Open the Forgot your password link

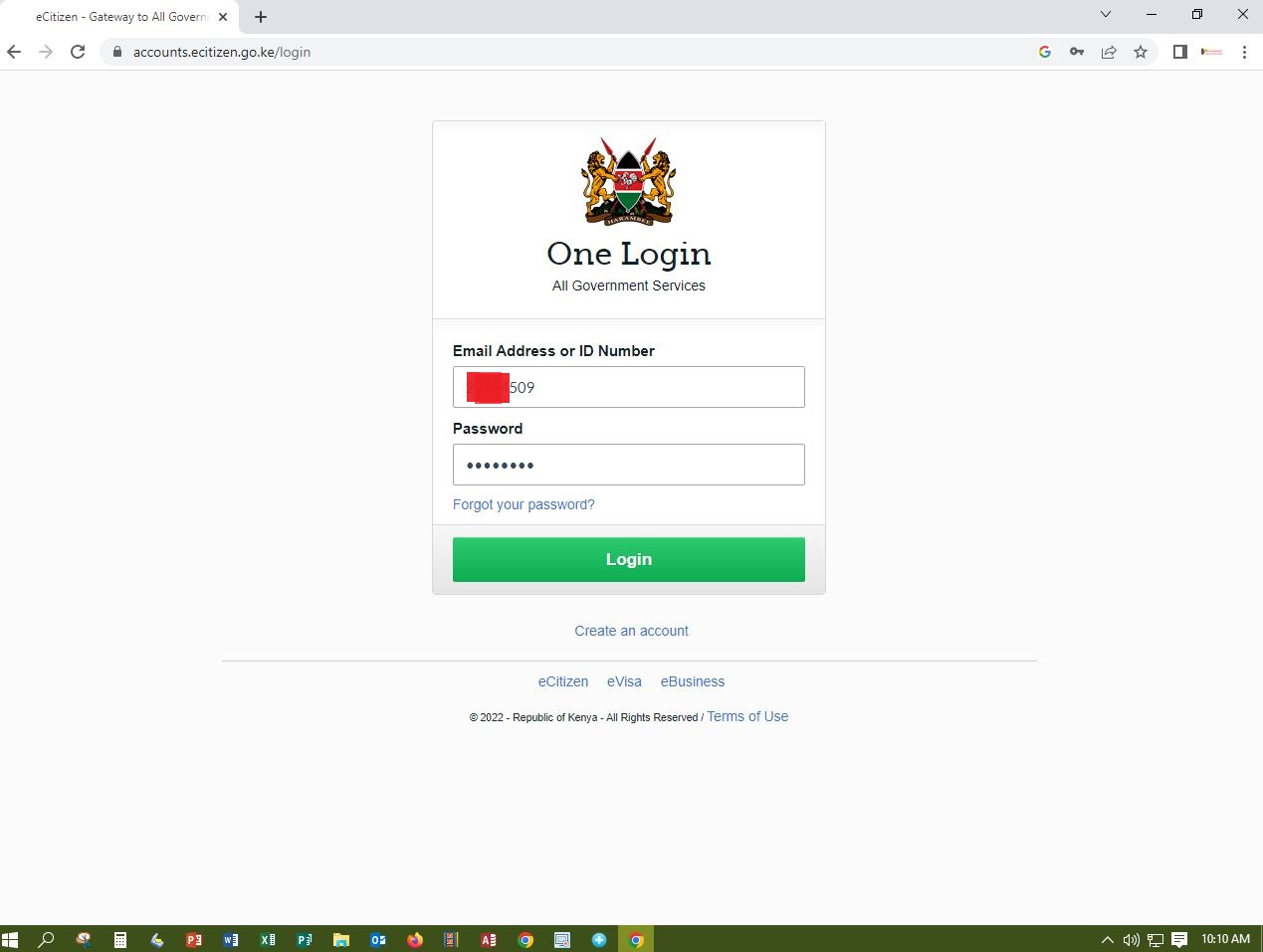524,504
